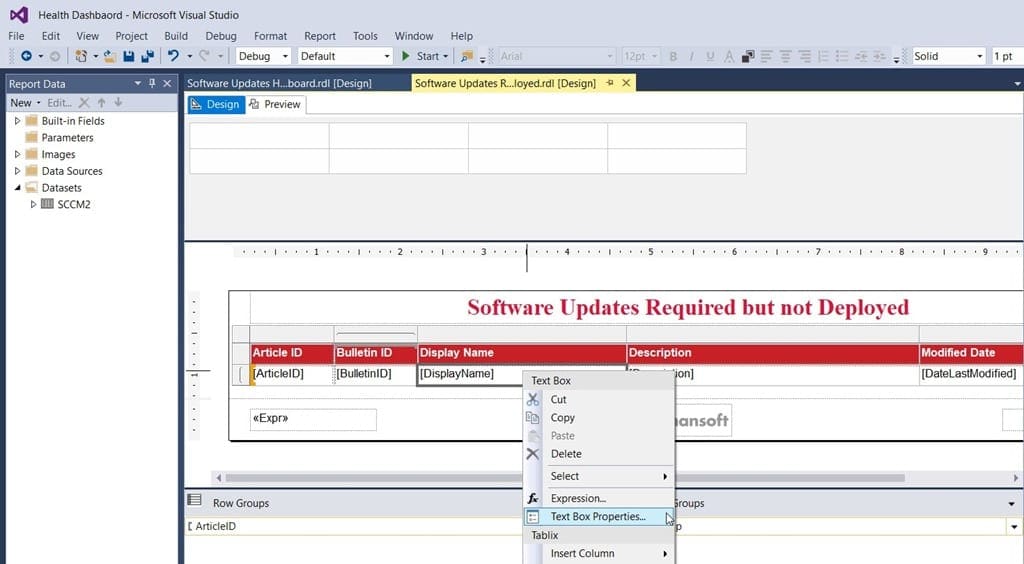This screenshot has width=1024, height=564.
Task: Click the Navigate Backward arrow icon
Action: tap(27, 56)
